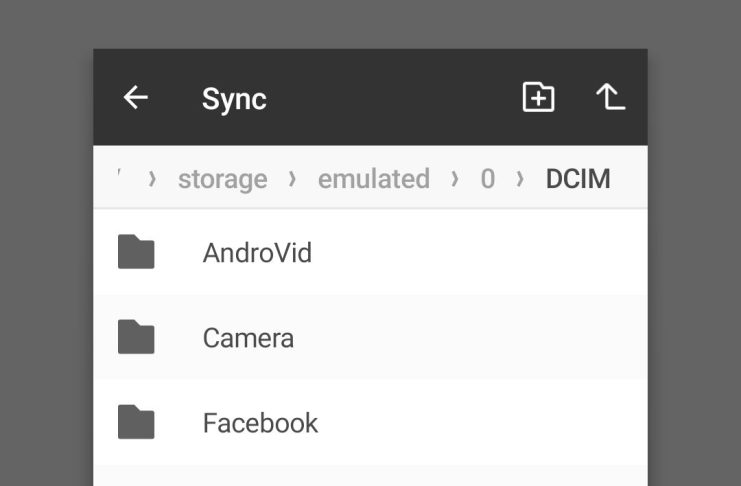The image size is (741, 486).
Task: Click the chevron before storage
Action: click(x=152, y=179)
